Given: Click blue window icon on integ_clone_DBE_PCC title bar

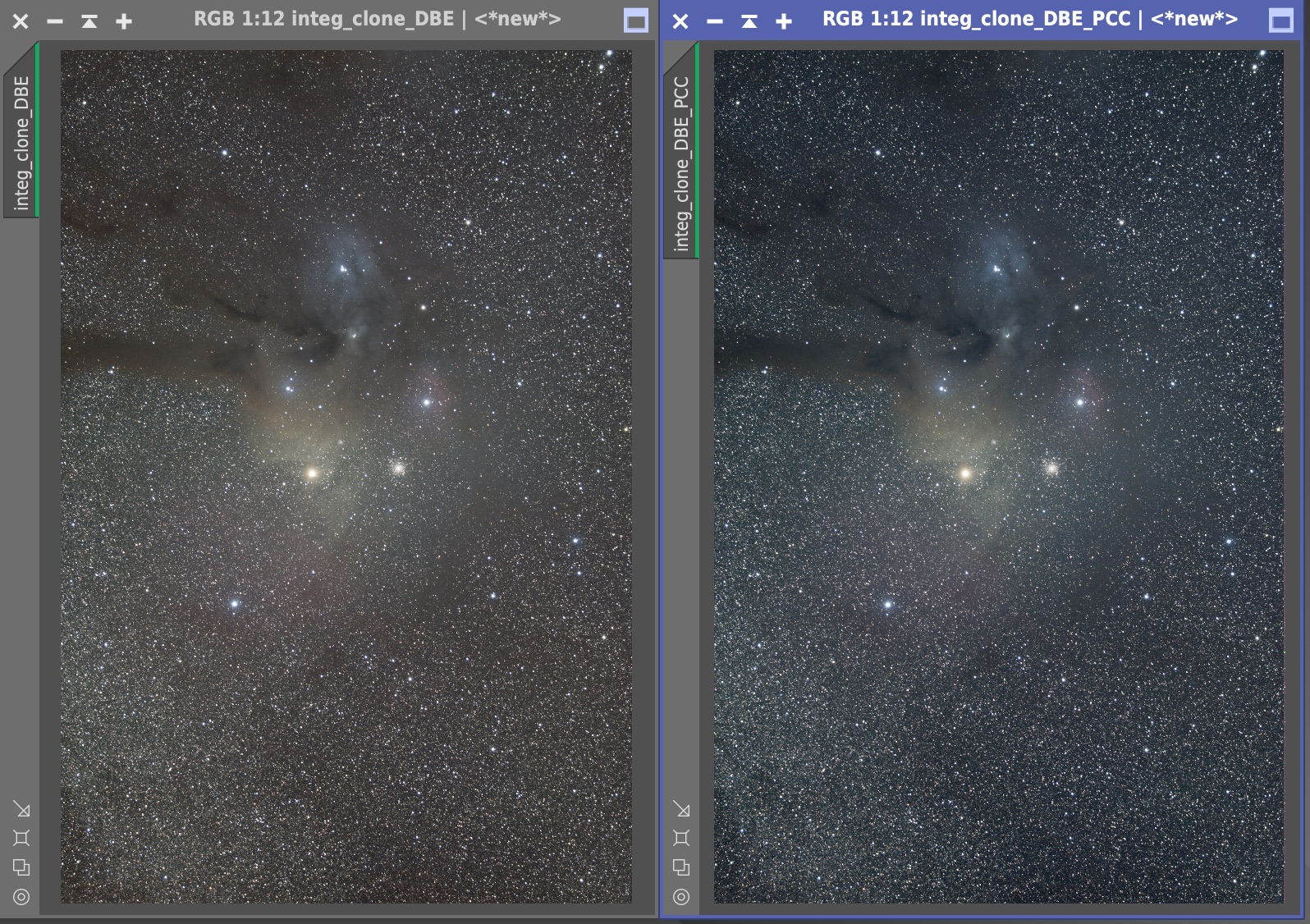Looking at the screenshot, I should pyautogui.click(x=1280, y=21).
